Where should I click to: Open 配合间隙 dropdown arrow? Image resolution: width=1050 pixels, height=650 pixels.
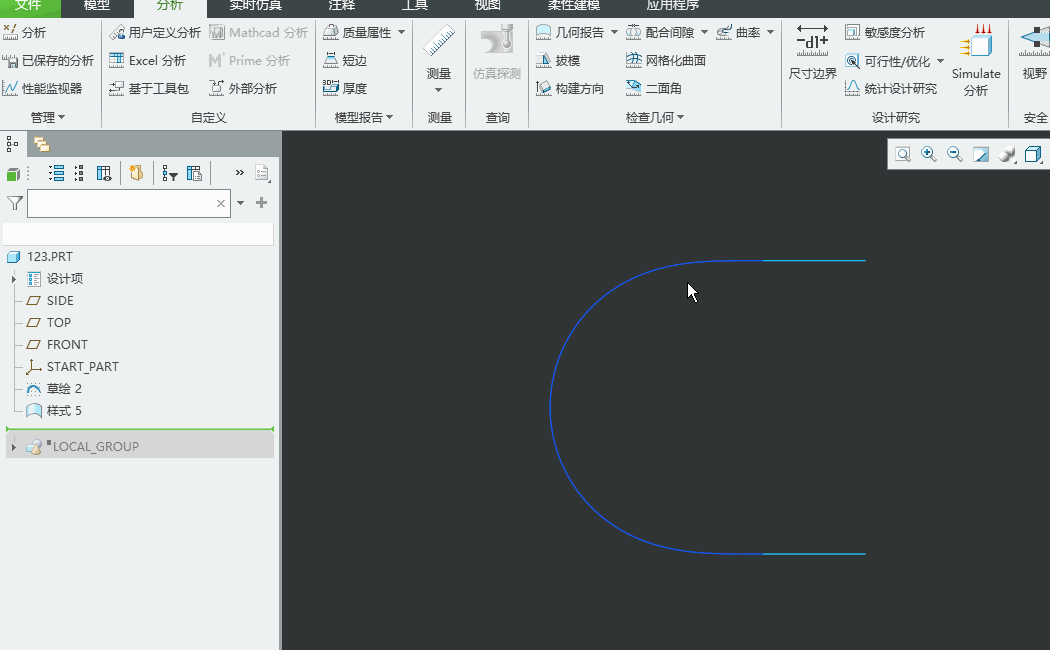pyautogui.click(x=704, y=32)
